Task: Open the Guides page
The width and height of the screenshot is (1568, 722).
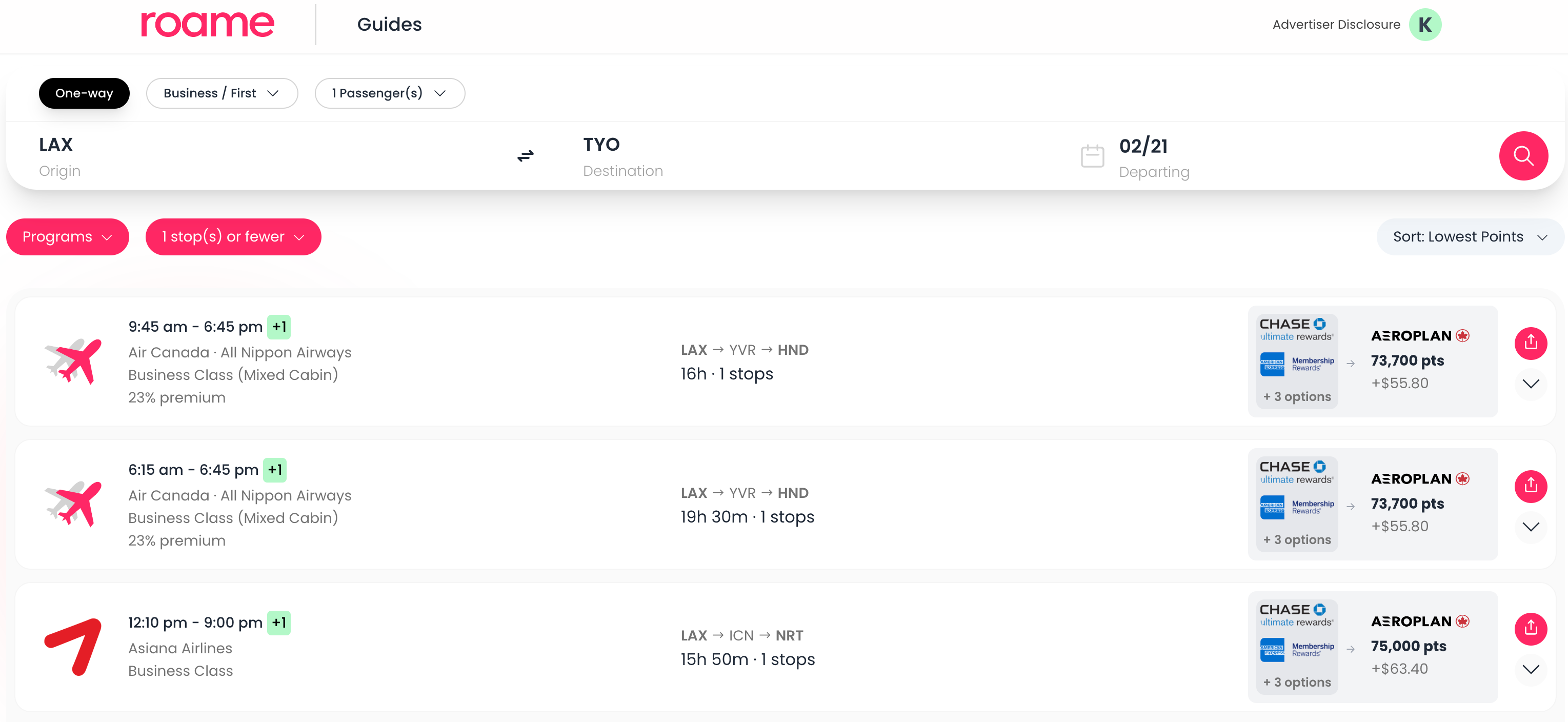Action: pyautogui.click(x=389, y=24)
